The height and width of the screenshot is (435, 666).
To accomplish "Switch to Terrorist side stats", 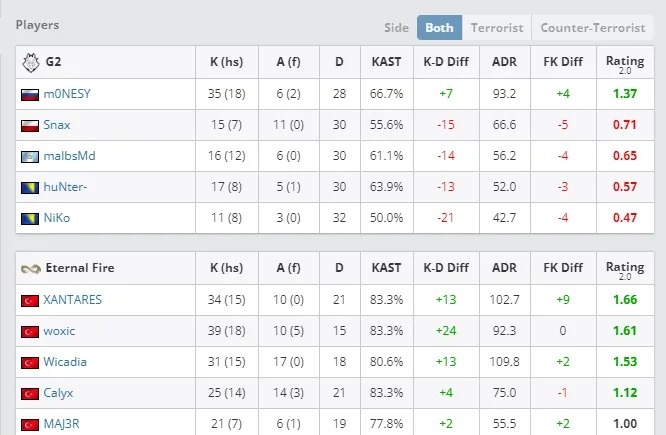I will click(495, 28).
